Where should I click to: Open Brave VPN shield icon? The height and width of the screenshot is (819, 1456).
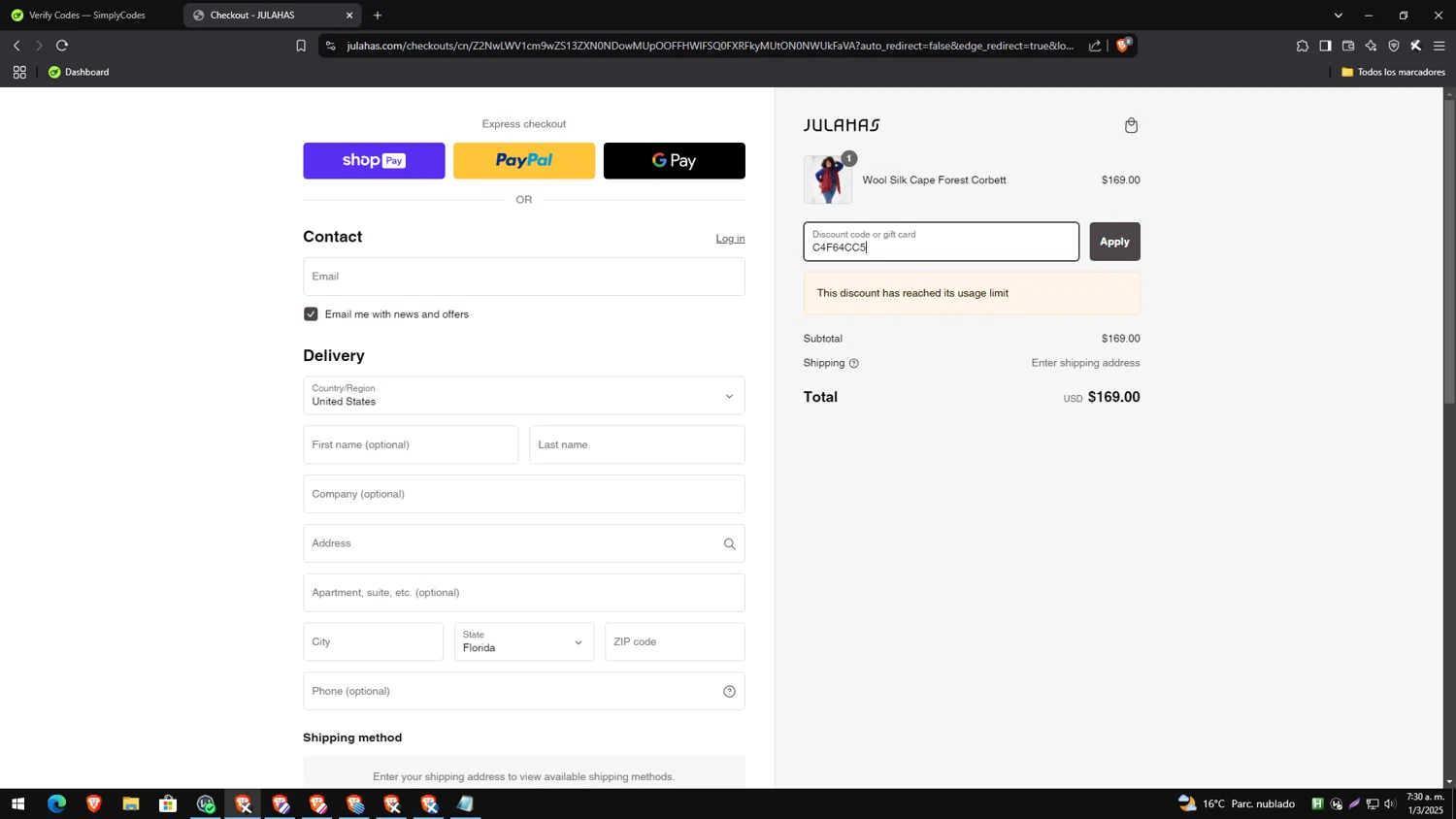tap(1394, 46)
